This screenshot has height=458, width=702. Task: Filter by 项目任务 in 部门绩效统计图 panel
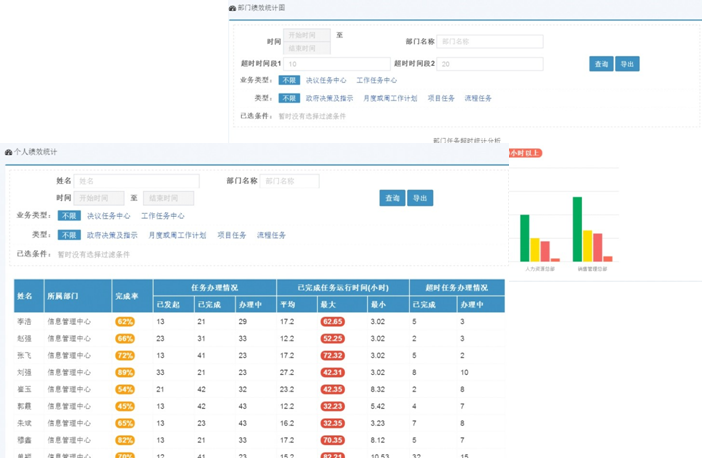pos(441,98)
